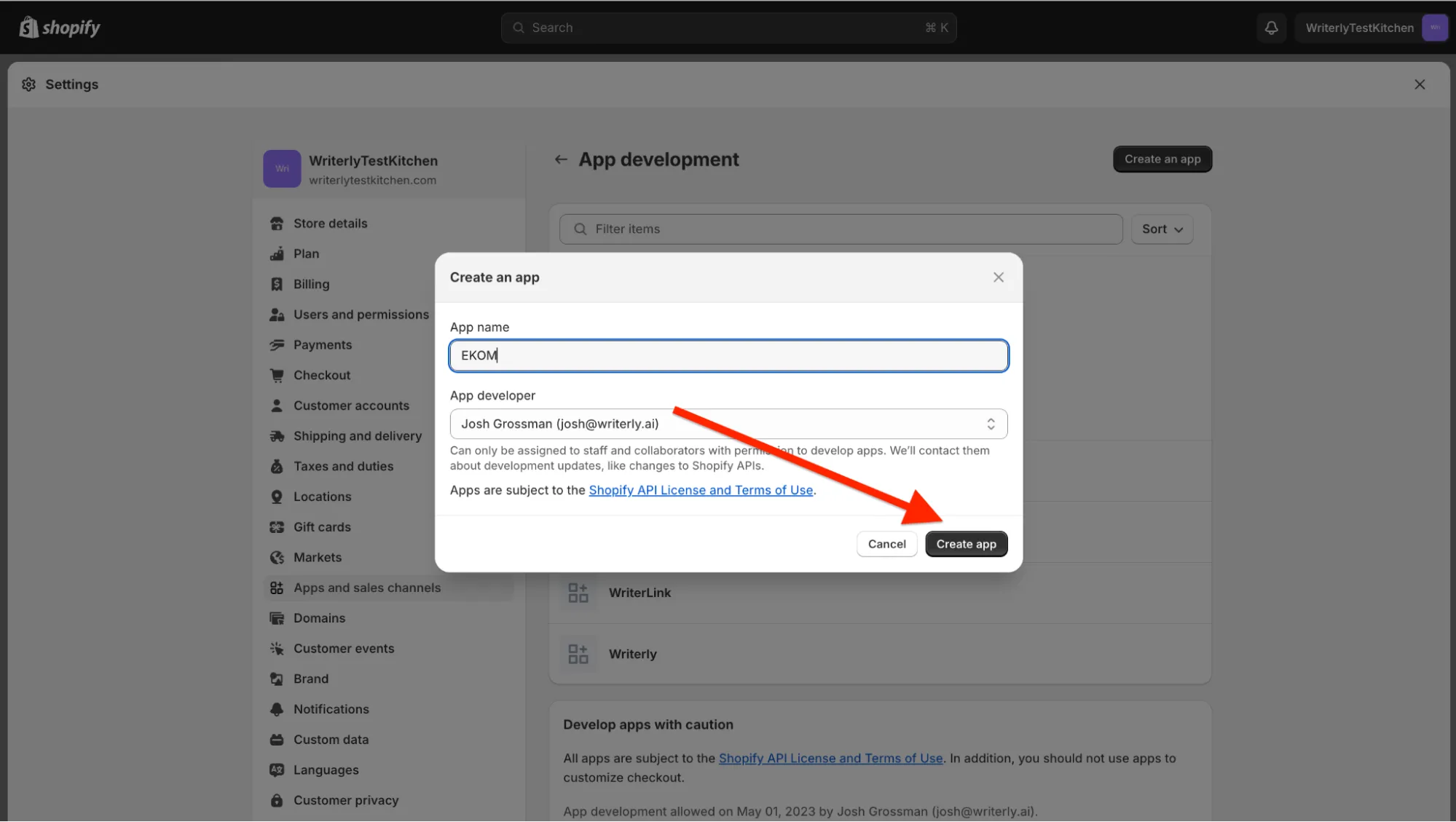Click the writerlytestkitchen.com domain text

coord(372,181)
